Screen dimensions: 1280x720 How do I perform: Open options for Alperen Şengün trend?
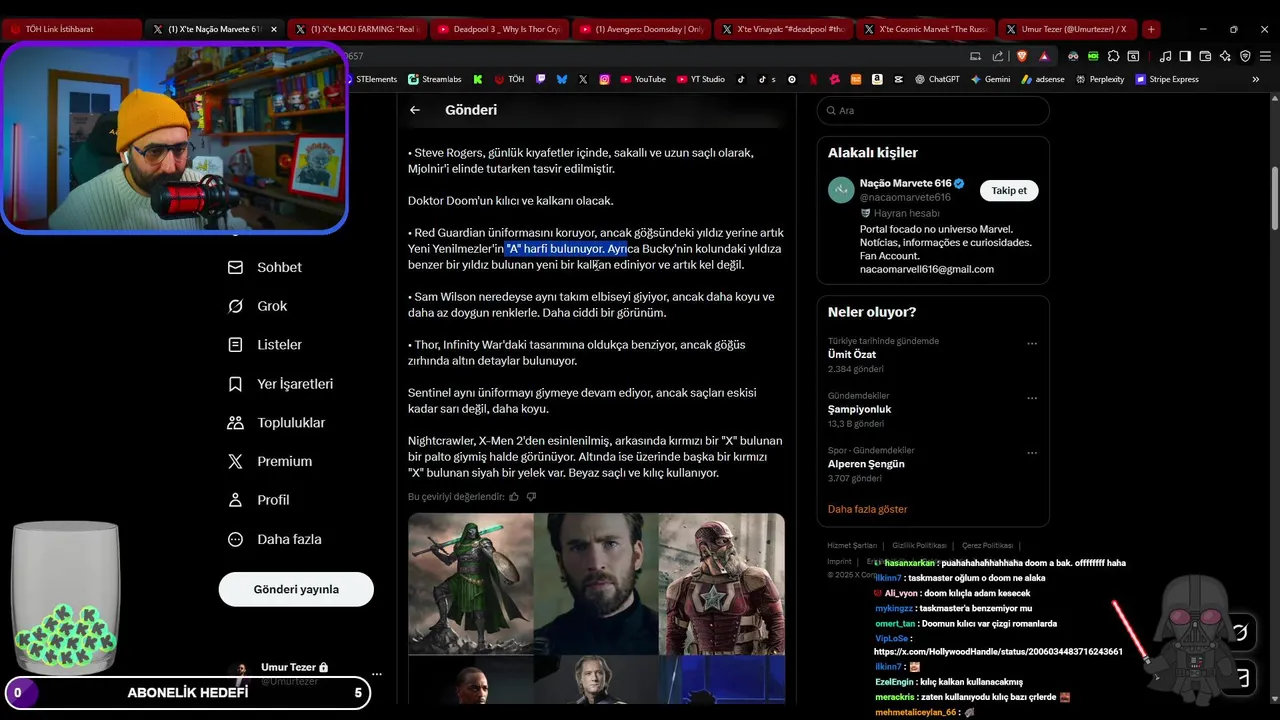[x=1032, y=453]
